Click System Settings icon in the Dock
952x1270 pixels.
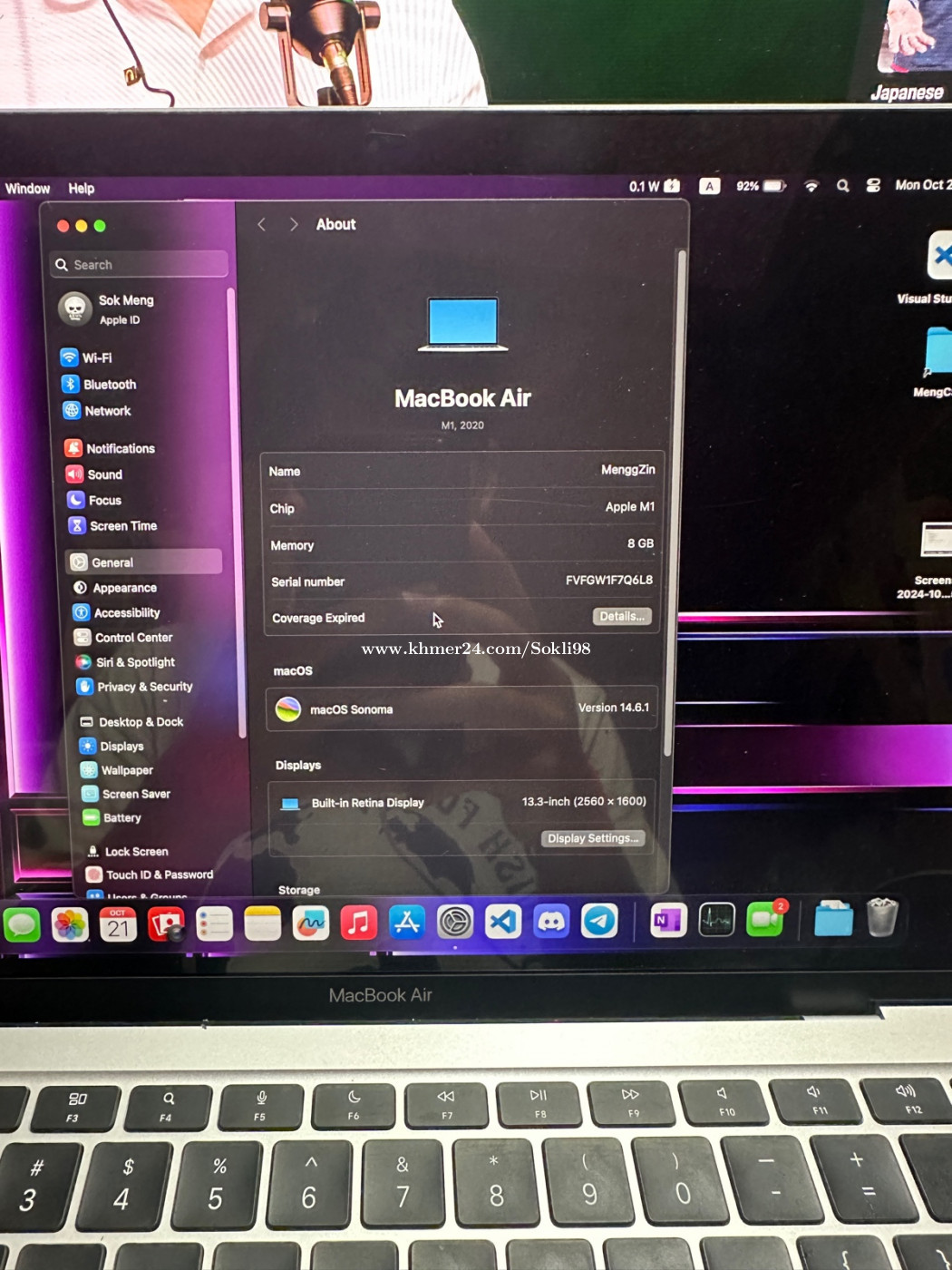(455, 923)
